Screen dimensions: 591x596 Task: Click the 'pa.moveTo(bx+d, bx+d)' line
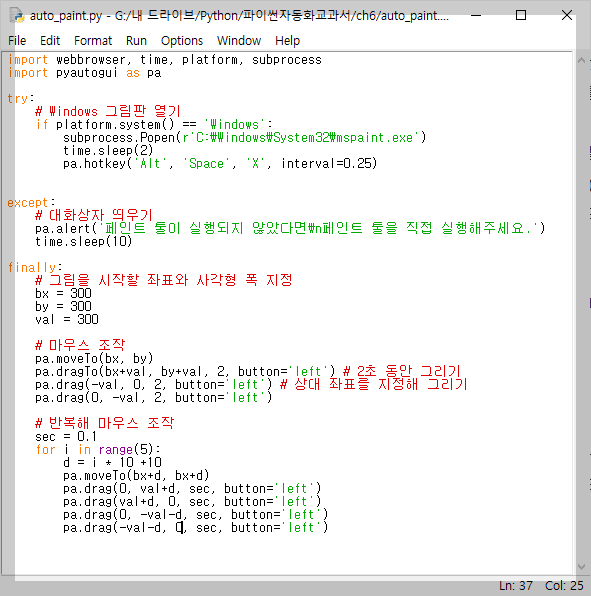click(136, 475)
